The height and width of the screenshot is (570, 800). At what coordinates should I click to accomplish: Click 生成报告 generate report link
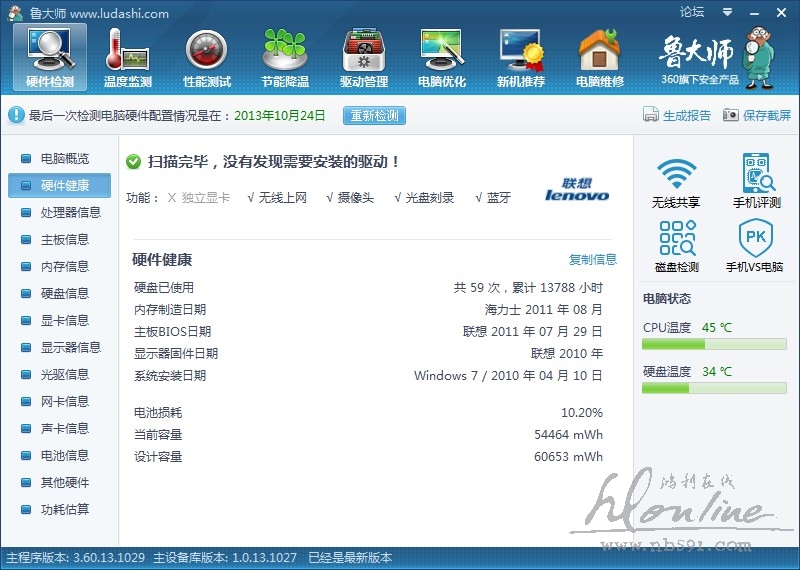[x=678, y=115]
